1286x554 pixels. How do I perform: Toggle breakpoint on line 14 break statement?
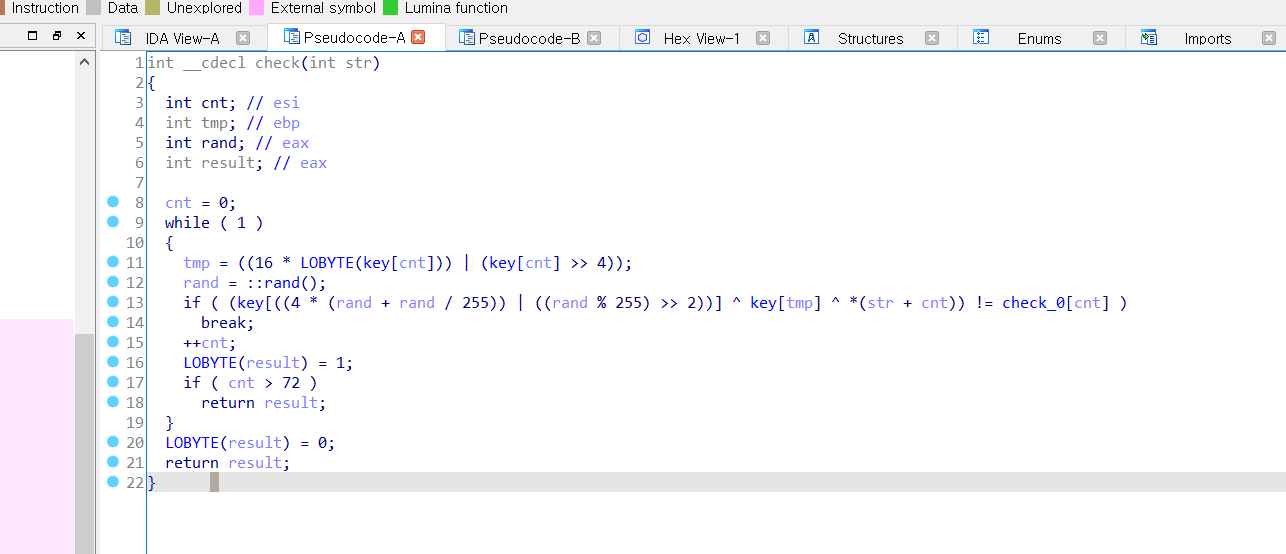[113, 322]
